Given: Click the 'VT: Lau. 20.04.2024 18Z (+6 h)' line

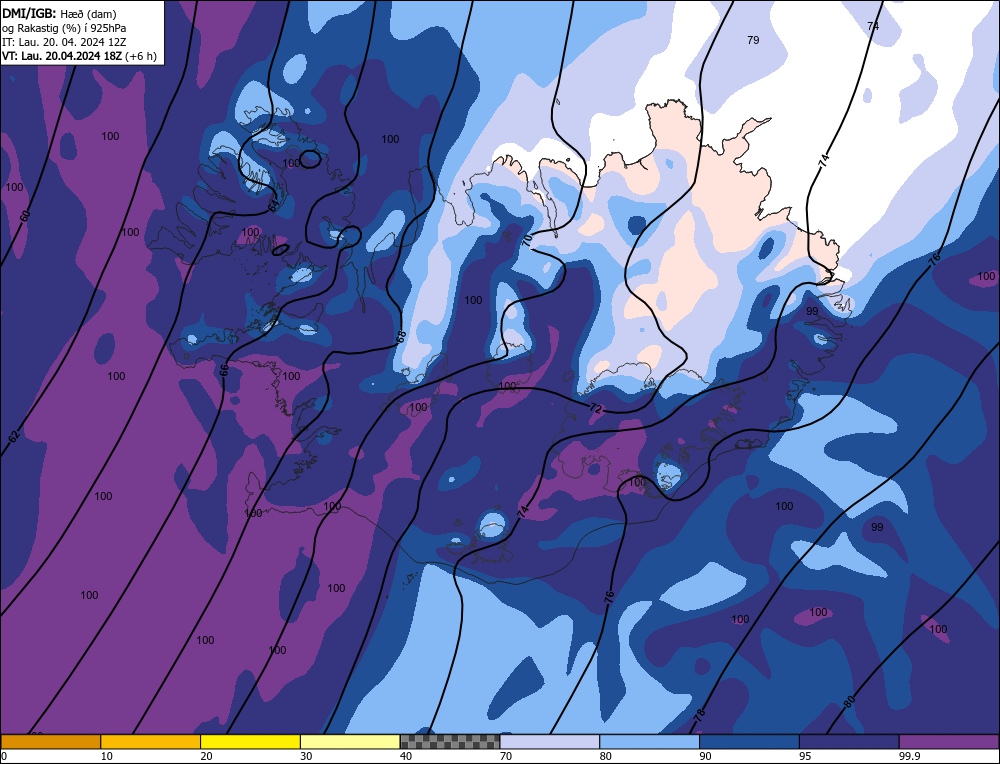Looking at the screenshot, I should 79,56.
